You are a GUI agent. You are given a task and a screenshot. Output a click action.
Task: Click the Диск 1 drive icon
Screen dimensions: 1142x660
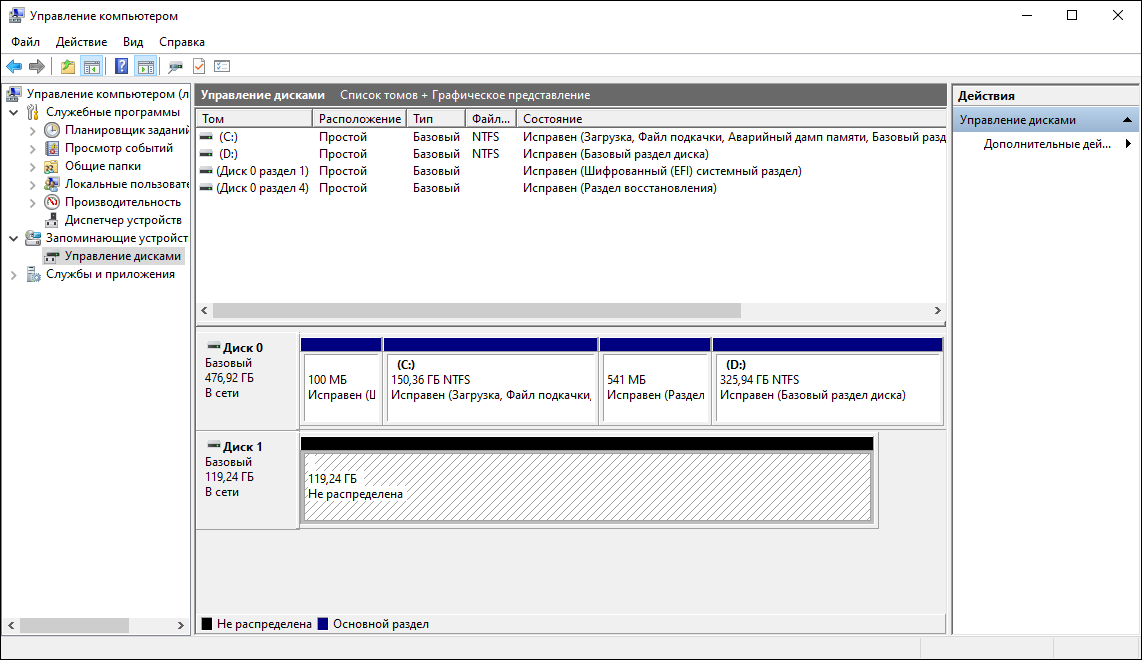point(213,445)
